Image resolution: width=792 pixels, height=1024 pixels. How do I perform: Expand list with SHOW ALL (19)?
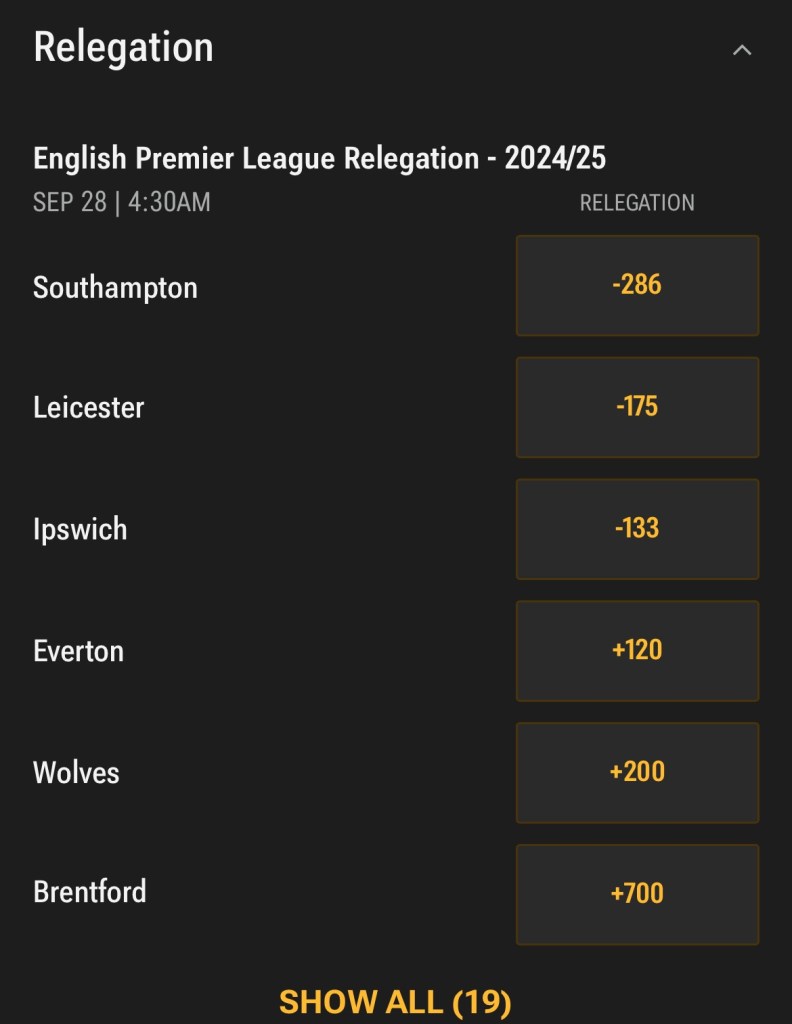[x=395, y=1001]
